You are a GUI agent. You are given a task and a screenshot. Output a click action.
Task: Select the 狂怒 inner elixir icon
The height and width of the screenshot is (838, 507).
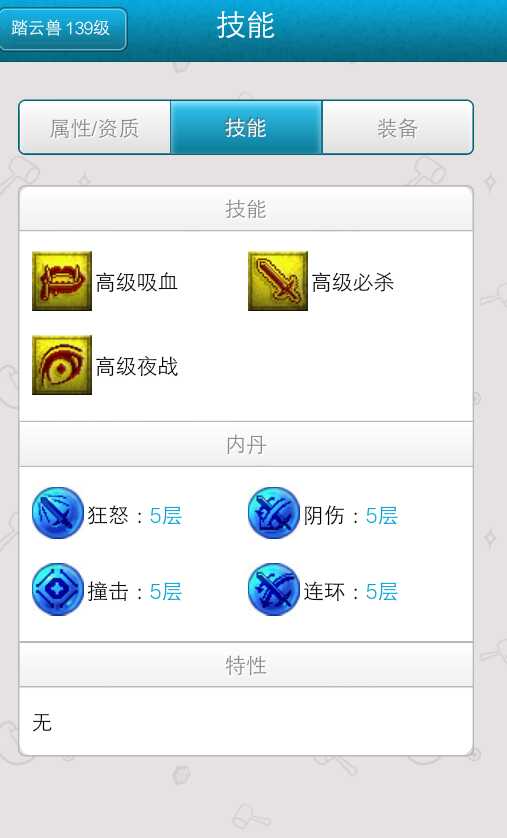coord(58,513)
